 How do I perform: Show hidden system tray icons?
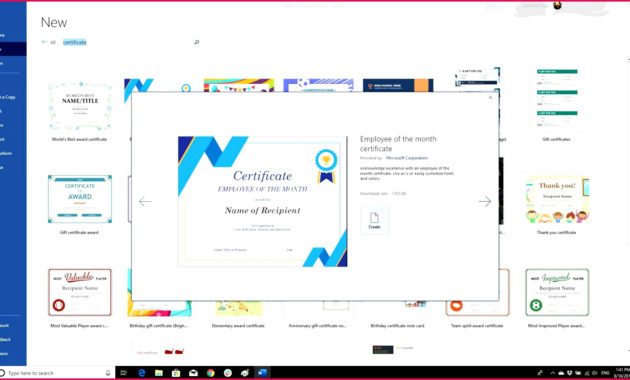[x=552, y=373]
